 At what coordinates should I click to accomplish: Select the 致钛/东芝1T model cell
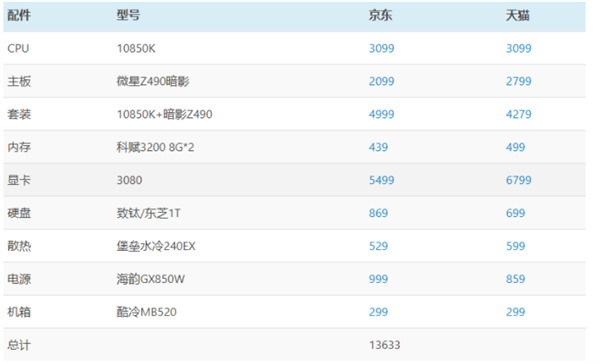pos(148,213)
